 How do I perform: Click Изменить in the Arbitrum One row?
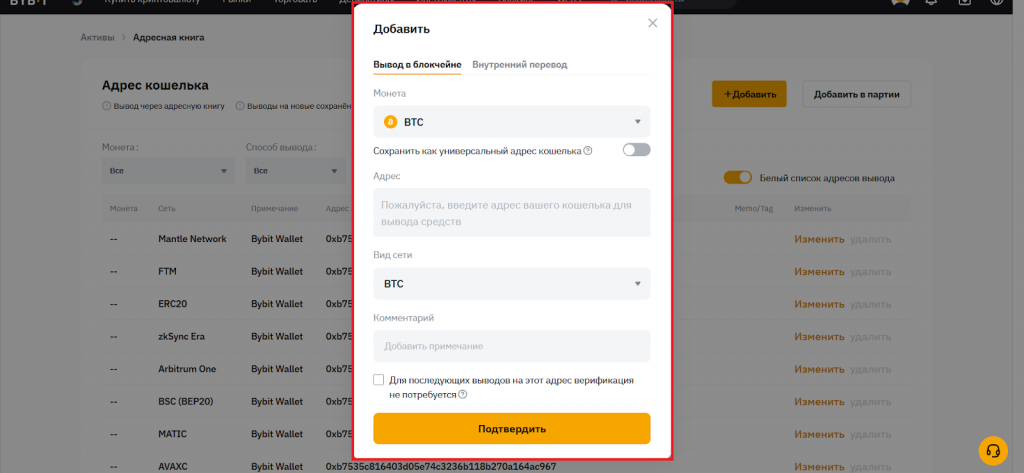(819, 369)
